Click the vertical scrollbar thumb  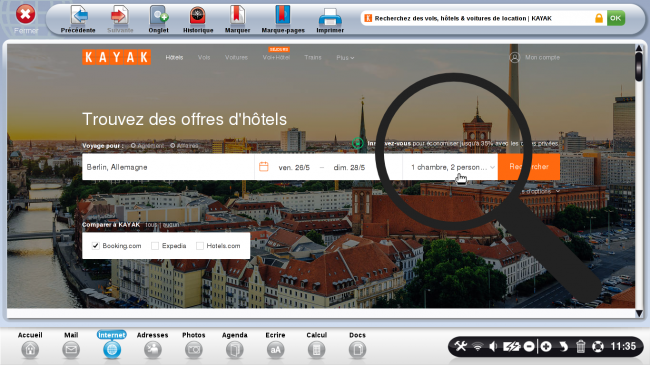tap(639, 67)
